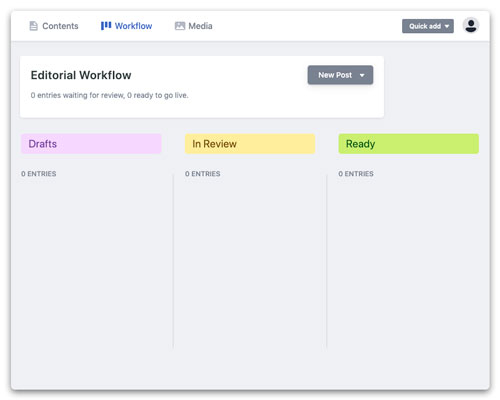This screenshot has height=400, width=500.
Task: Select the Ready column header
Action: pos(409,144)
